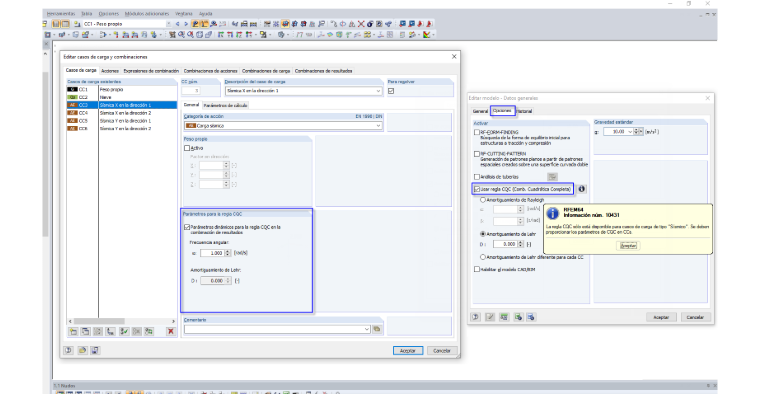This screenshot has height=394, width=760.
Task: Open Ayuda menu
Action: click(x=206, y=14)
